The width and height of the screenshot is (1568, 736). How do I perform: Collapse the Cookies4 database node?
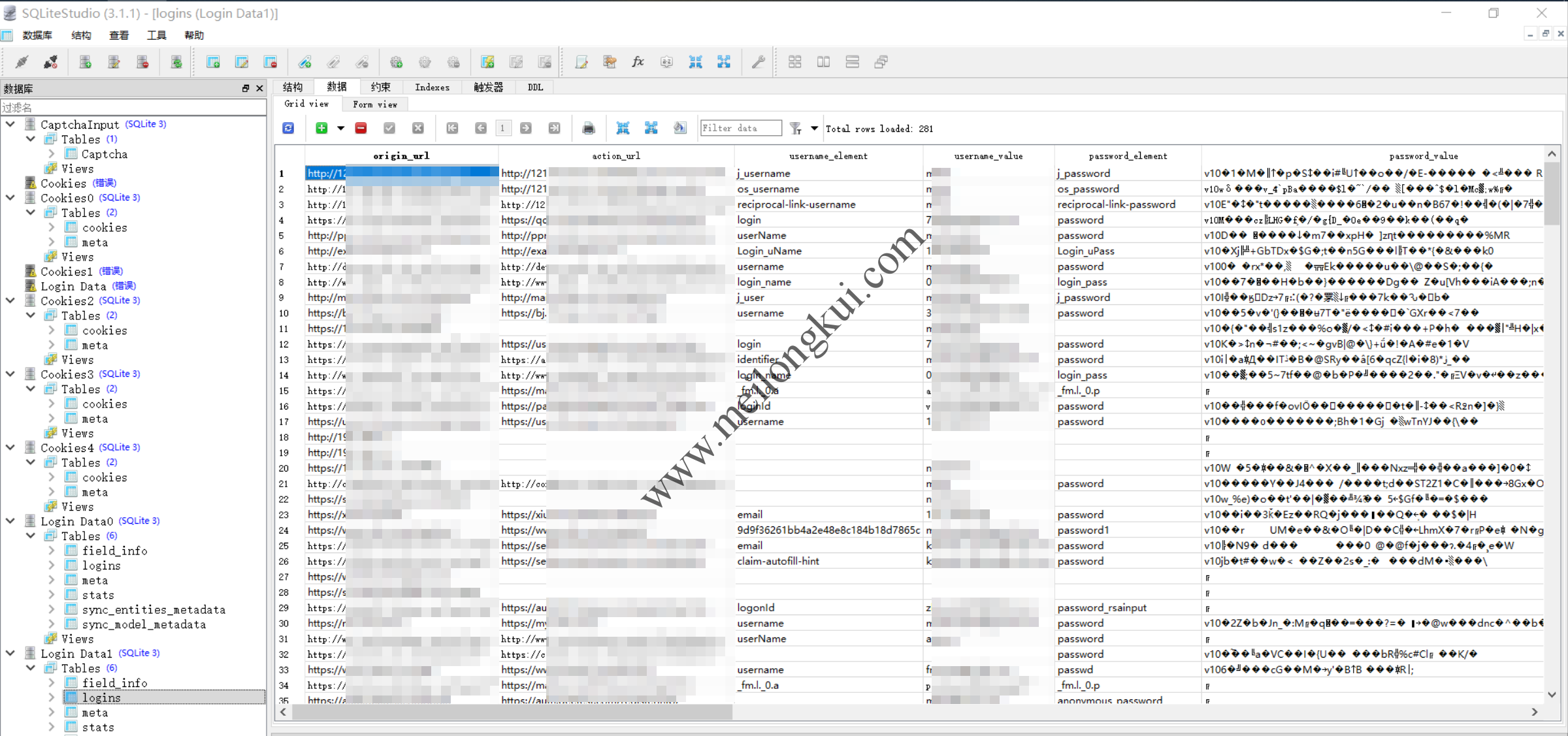[10, 447]
